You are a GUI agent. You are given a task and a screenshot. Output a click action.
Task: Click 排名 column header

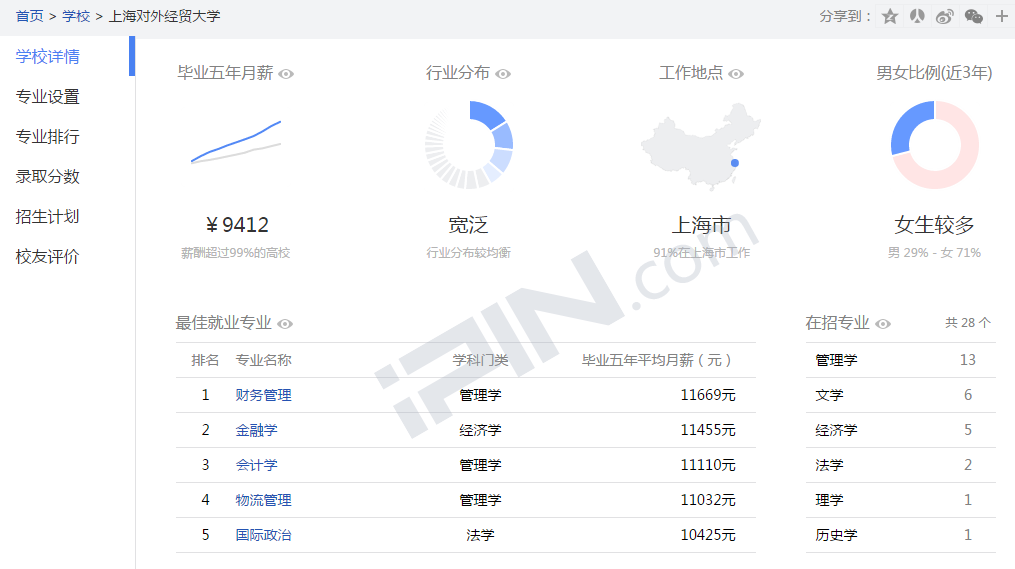pyautogui.click(x=205, y=360)
